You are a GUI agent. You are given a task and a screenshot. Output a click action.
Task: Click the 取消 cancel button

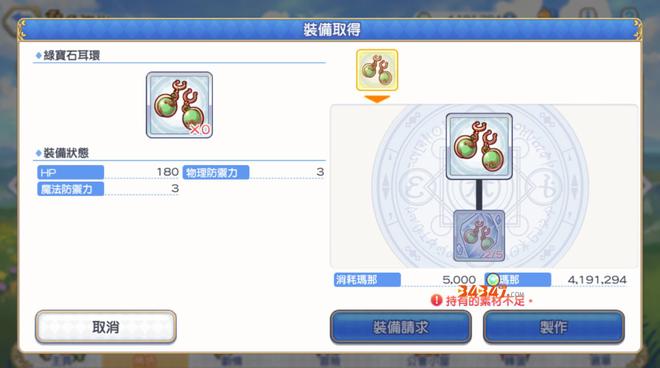click(106, 327)
